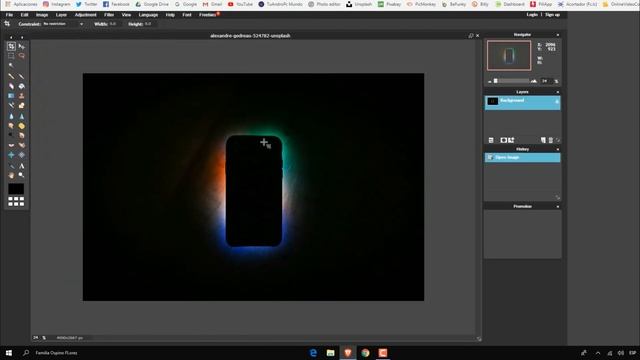
Task: Open File Explorer from taskbar
Action: click(x=330, y=353)
